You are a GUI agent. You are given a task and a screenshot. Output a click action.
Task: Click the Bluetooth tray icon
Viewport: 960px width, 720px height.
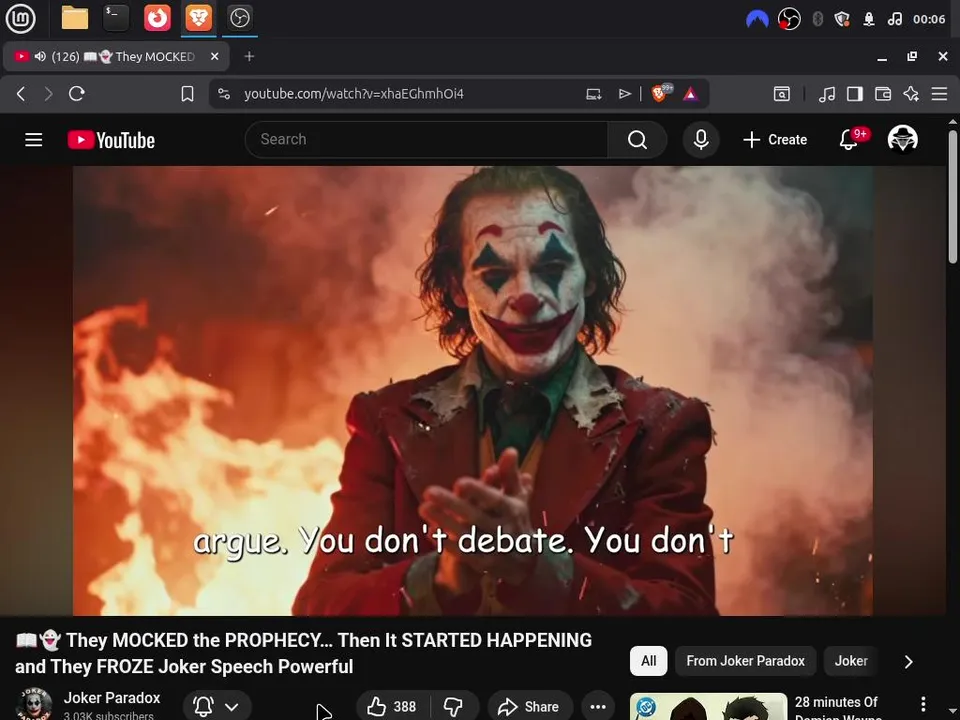tap(817, 19)
